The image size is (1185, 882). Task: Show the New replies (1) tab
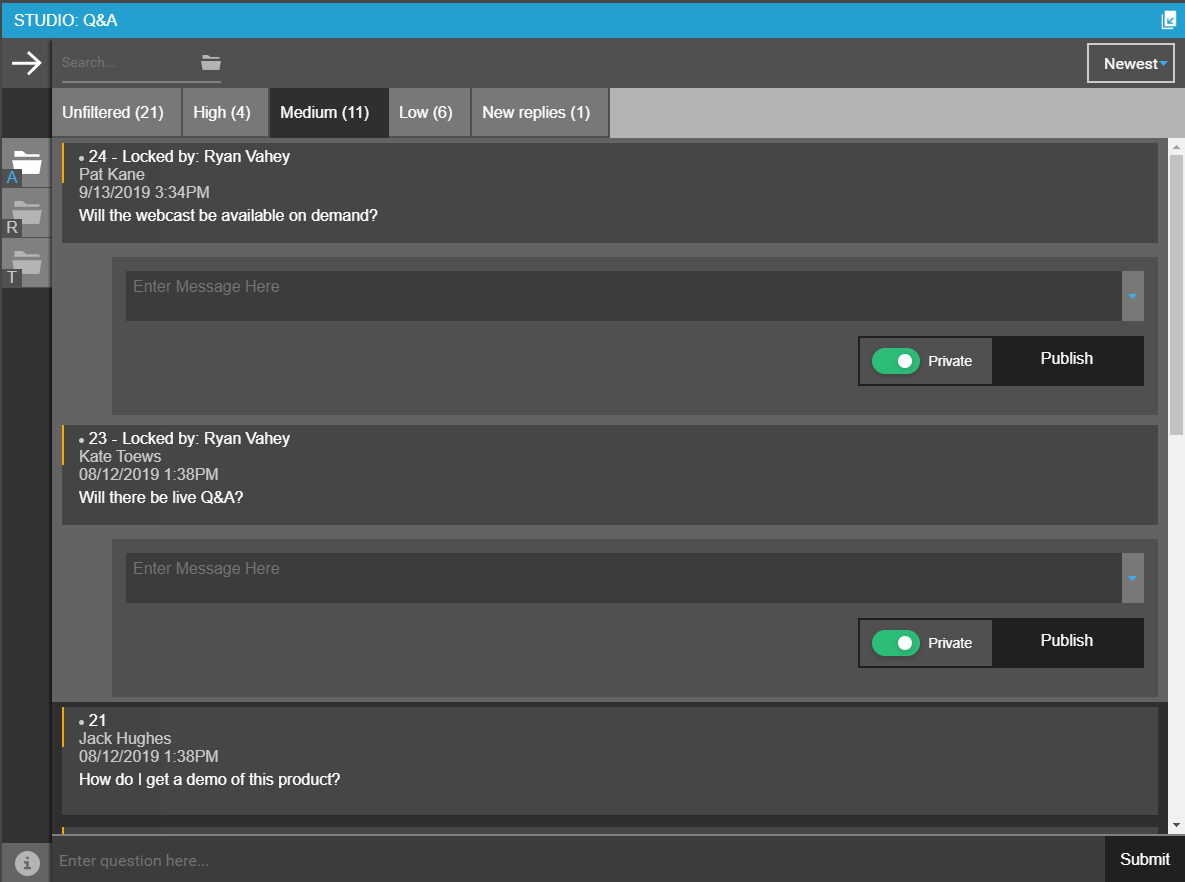(x=536, y=113)
